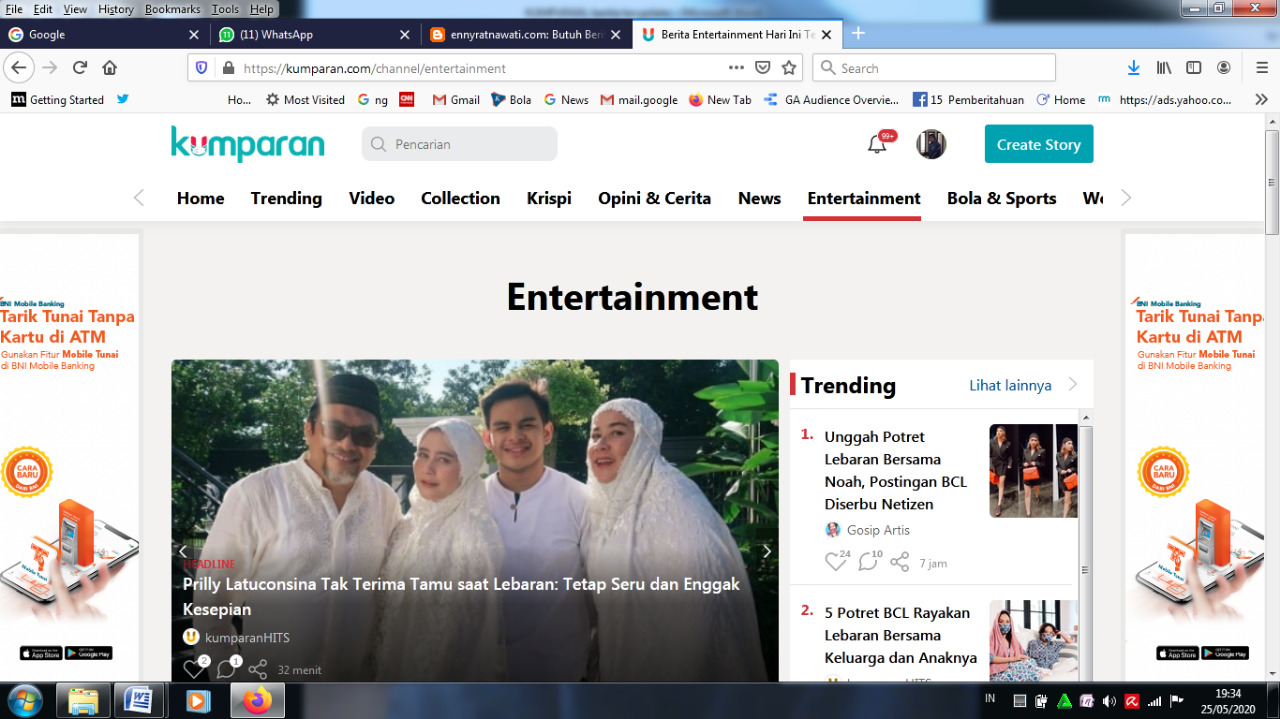The width and height of the screenshot is (1280, 719).
Task: Open the Tools menu
Action: point(228,8)
